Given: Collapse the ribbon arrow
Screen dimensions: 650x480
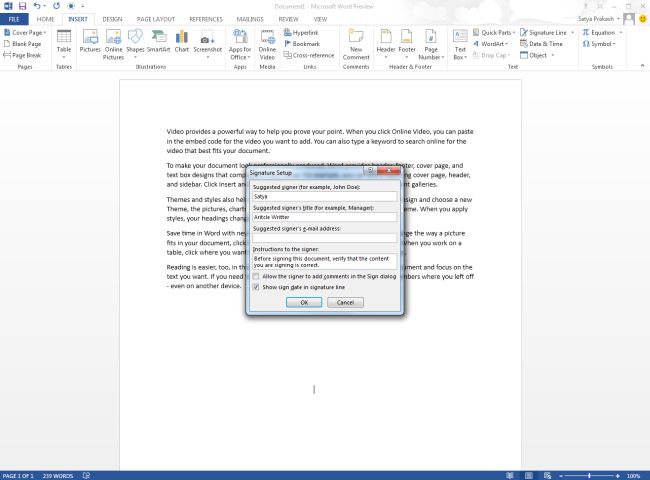Looking at the screenshot, I should click(643, 65).
